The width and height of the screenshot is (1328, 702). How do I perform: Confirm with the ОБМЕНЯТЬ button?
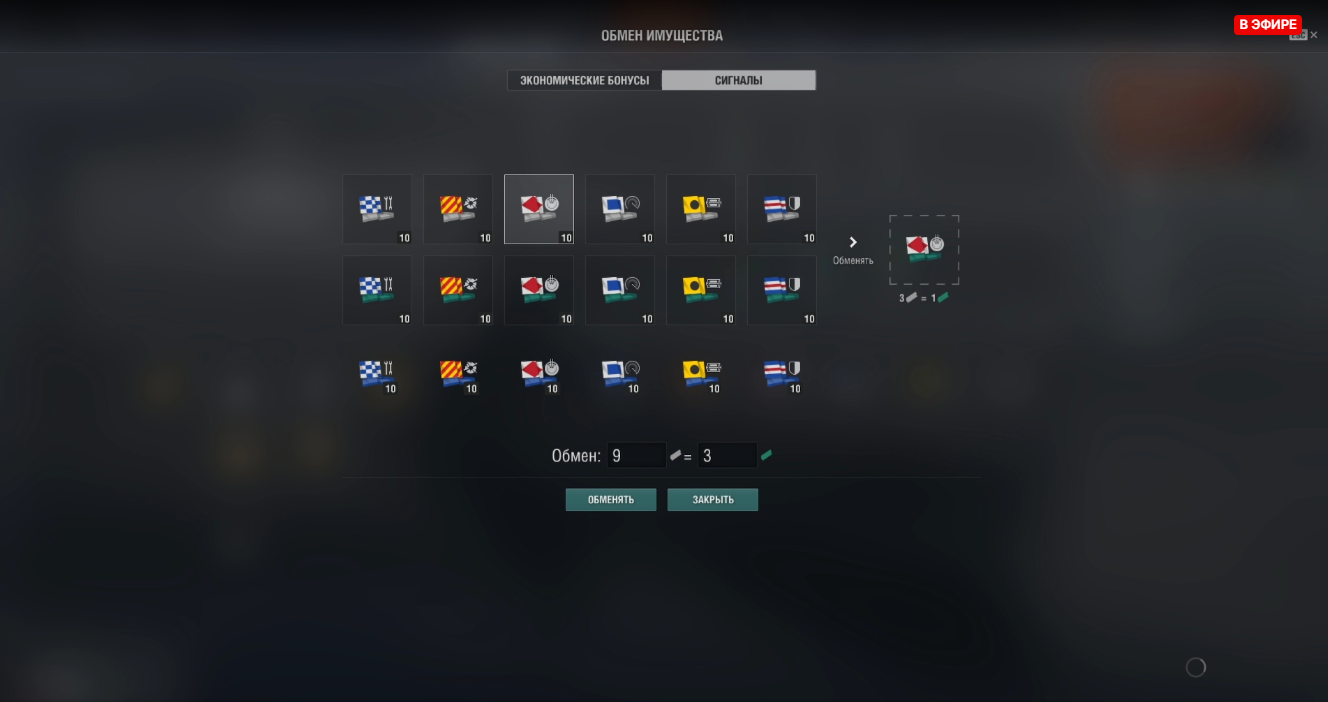(611, 500)
